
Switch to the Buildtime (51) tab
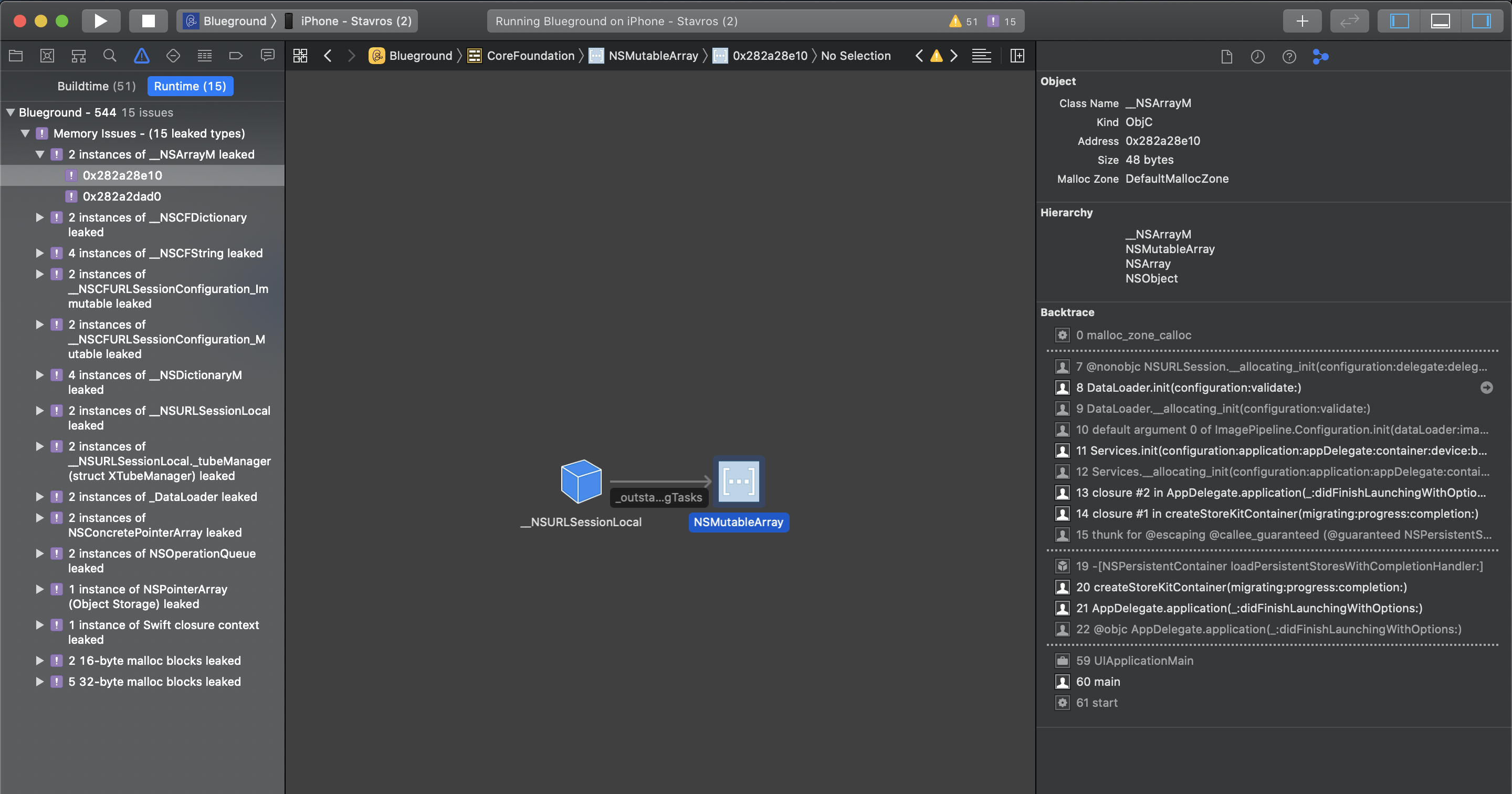pos(96,86)
